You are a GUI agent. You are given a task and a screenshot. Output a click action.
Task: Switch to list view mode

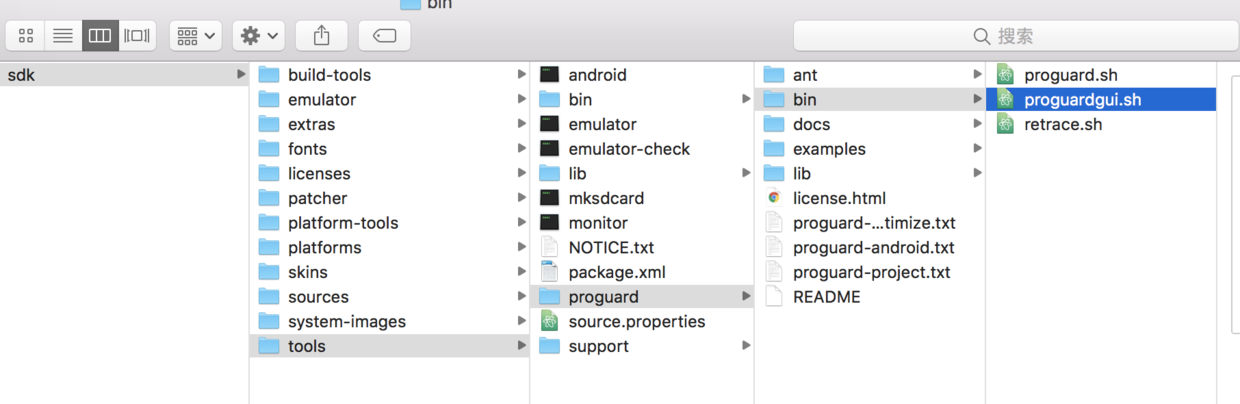pos(63,35)
